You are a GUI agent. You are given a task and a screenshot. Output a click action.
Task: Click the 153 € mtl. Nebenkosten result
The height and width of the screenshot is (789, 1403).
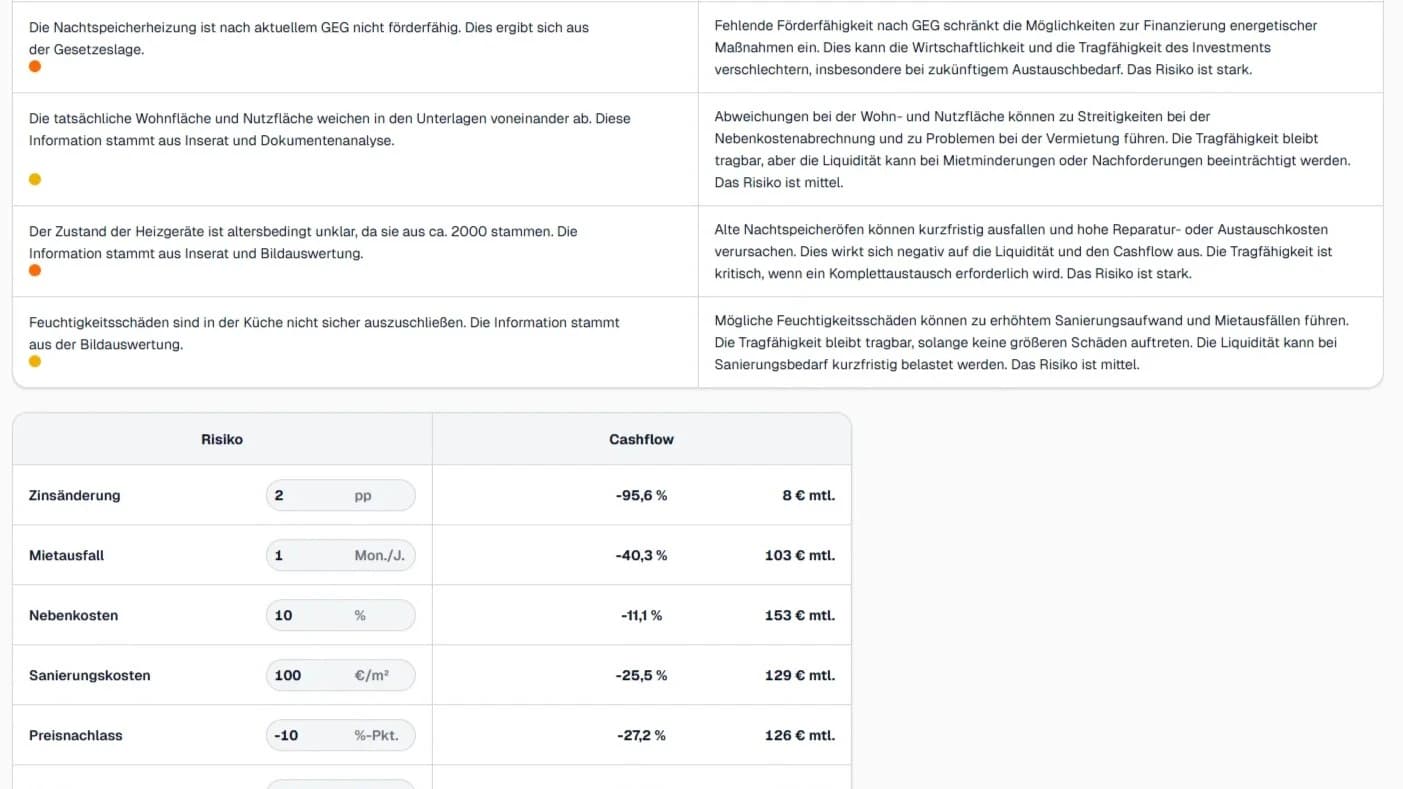tap(799, 615)
